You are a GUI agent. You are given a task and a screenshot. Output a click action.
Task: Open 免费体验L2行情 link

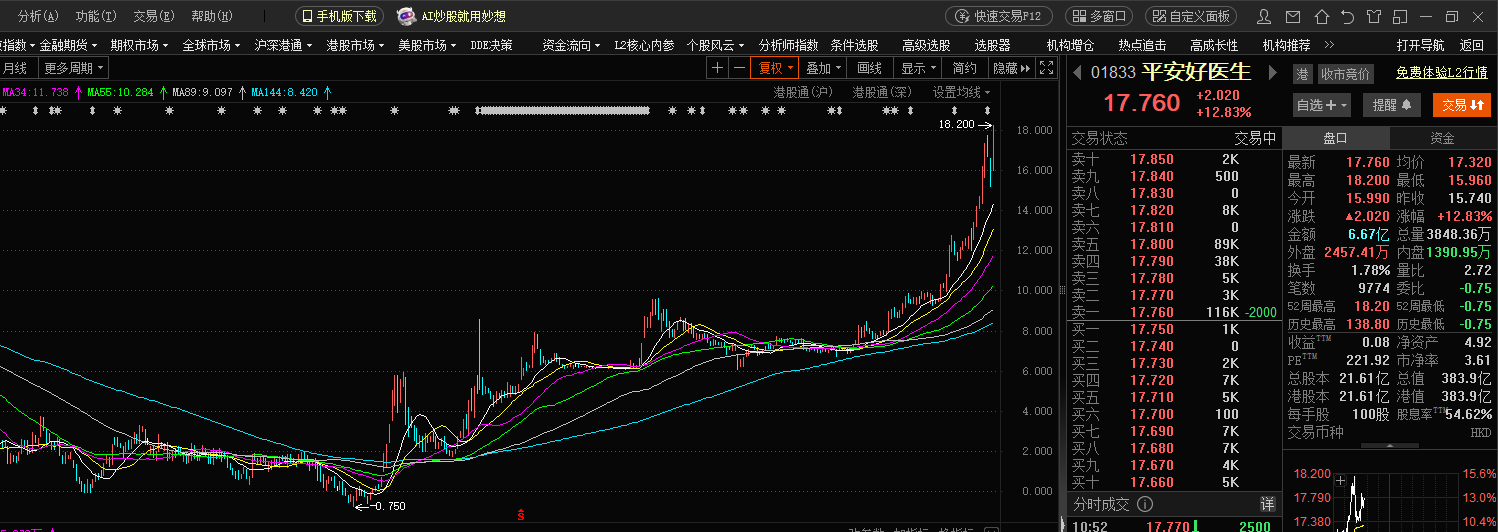(1441, 73)
